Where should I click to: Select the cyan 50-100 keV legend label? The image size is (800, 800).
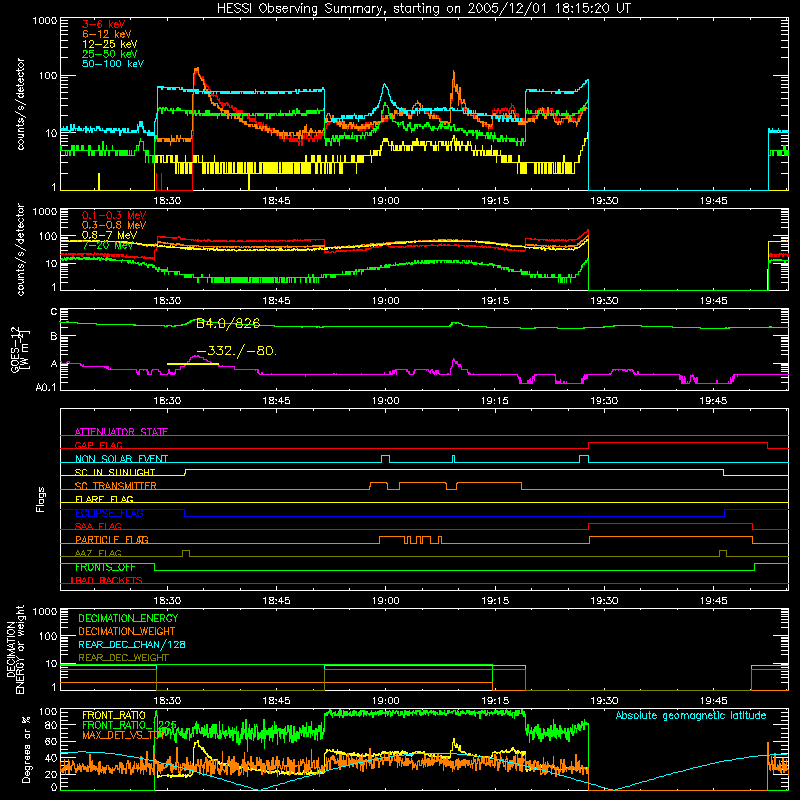pyautogui.click(x=113, y=64)
